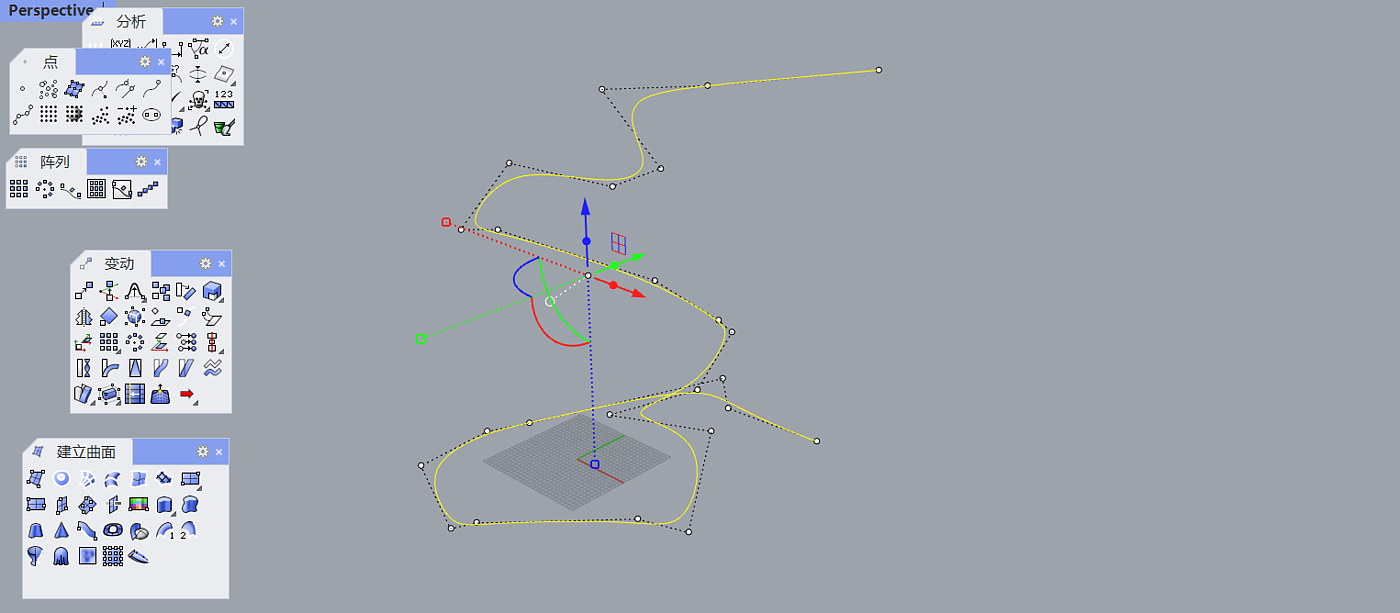Switch to the 分析 toolbar tab
This screenshot has width=1400, height=613.
click(x=130, y=21)
